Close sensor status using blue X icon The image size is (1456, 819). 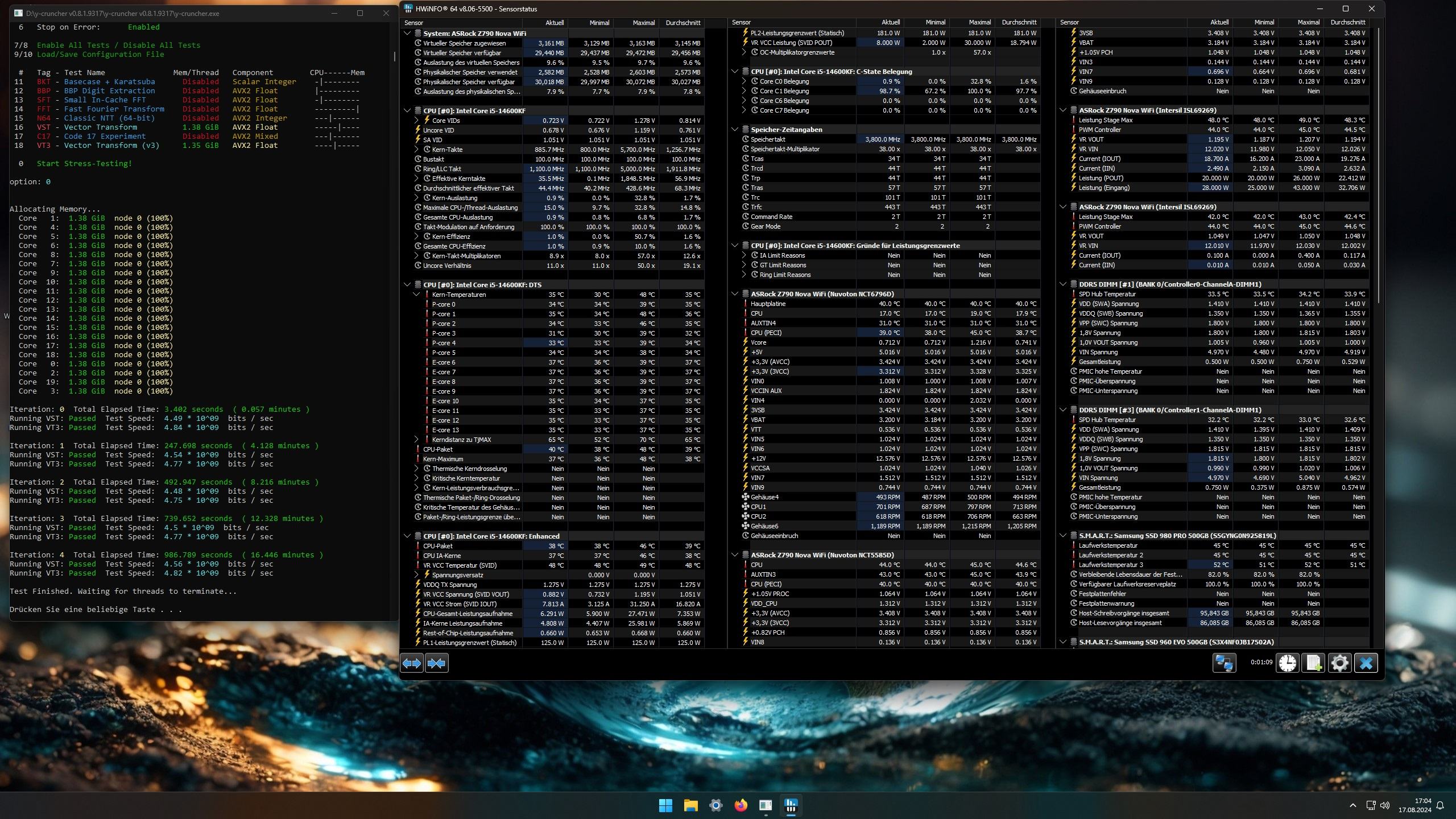coord(1366,663)
